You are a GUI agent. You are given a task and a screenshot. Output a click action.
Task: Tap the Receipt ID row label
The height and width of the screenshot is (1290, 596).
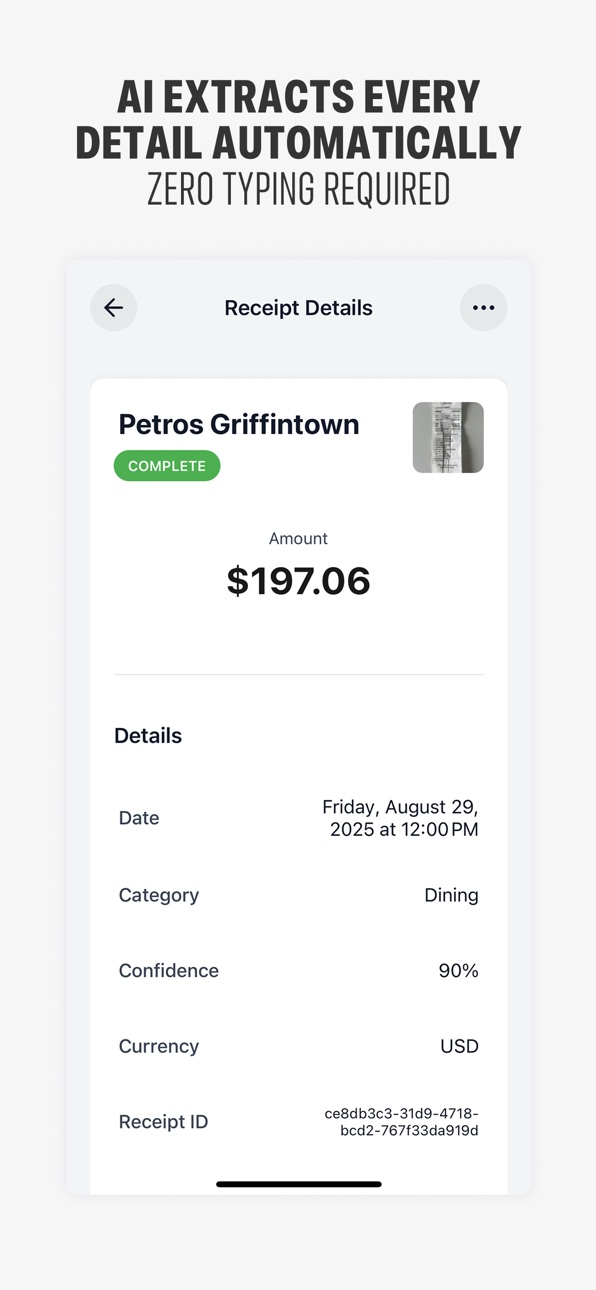pyautogui.click(x=164, y=1122)
